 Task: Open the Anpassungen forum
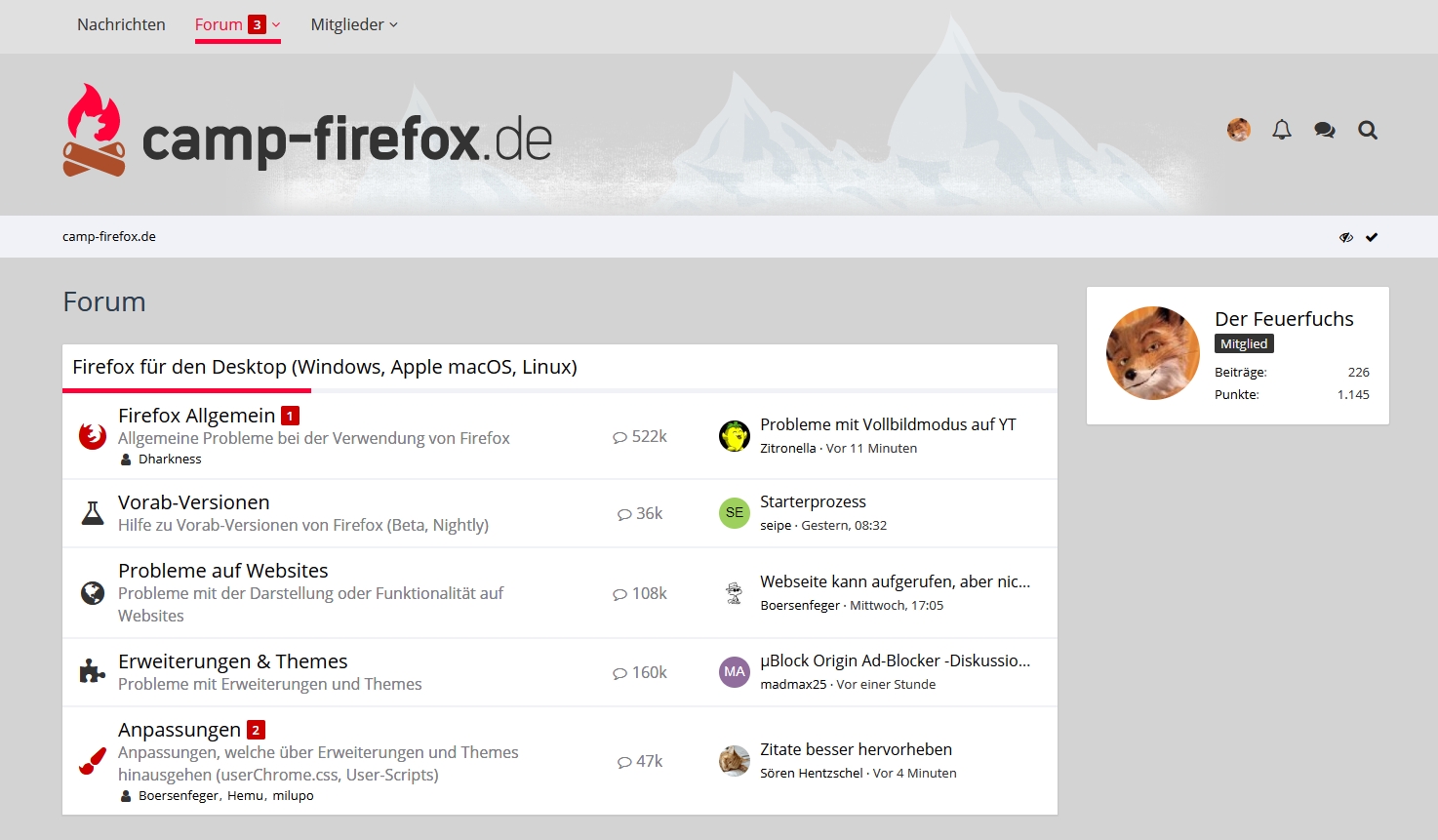[180, 730]
